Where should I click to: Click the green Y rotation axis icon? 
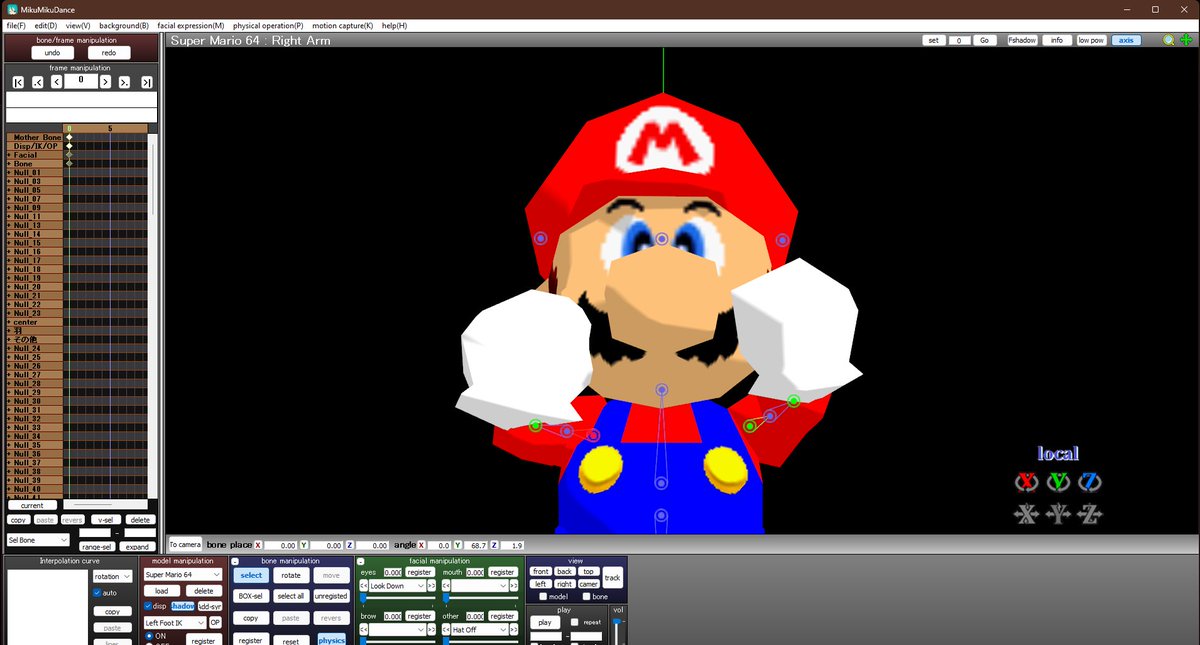coord(1058,482)
